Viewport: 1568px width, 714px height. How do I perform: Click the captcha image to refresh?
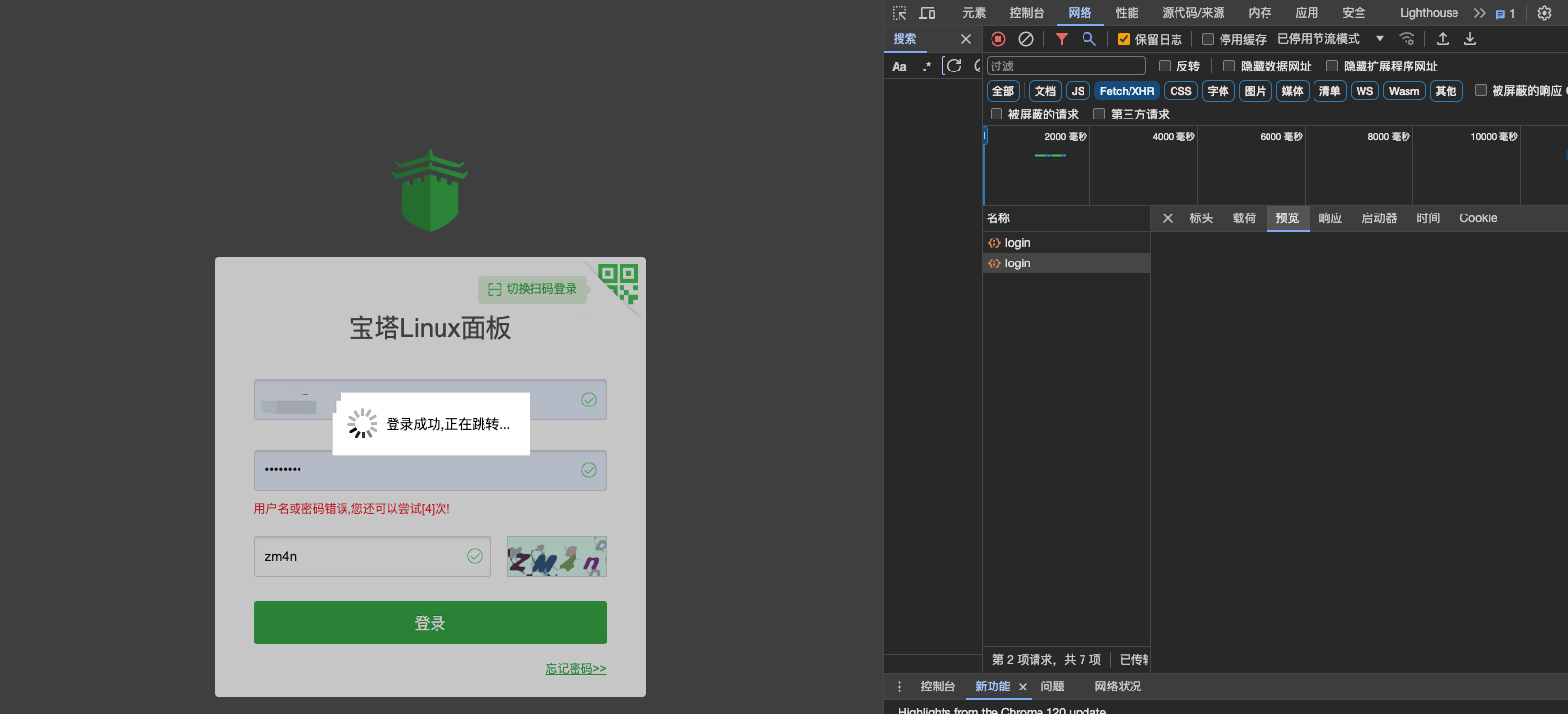557,556
